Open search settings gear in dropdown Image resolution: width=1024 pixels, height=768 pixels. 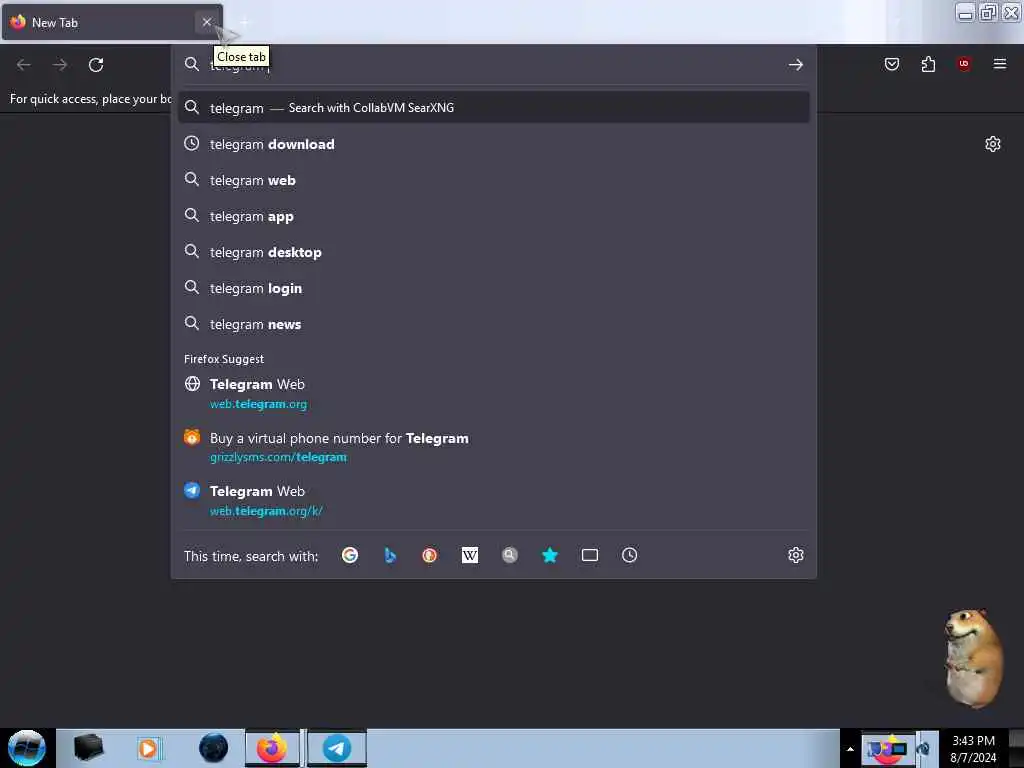(x=795, y=555)
